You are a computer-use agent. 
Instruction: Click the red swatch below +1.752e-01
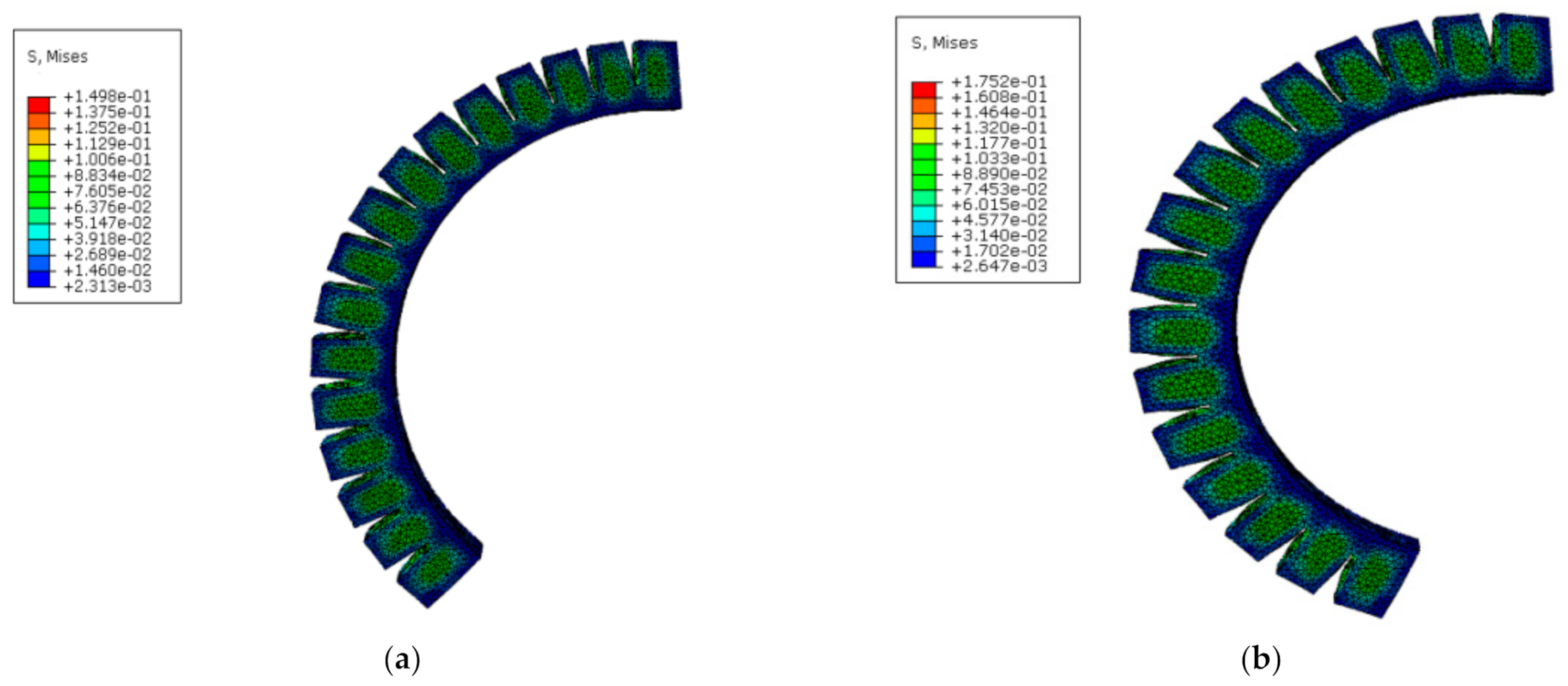(923, 90)
